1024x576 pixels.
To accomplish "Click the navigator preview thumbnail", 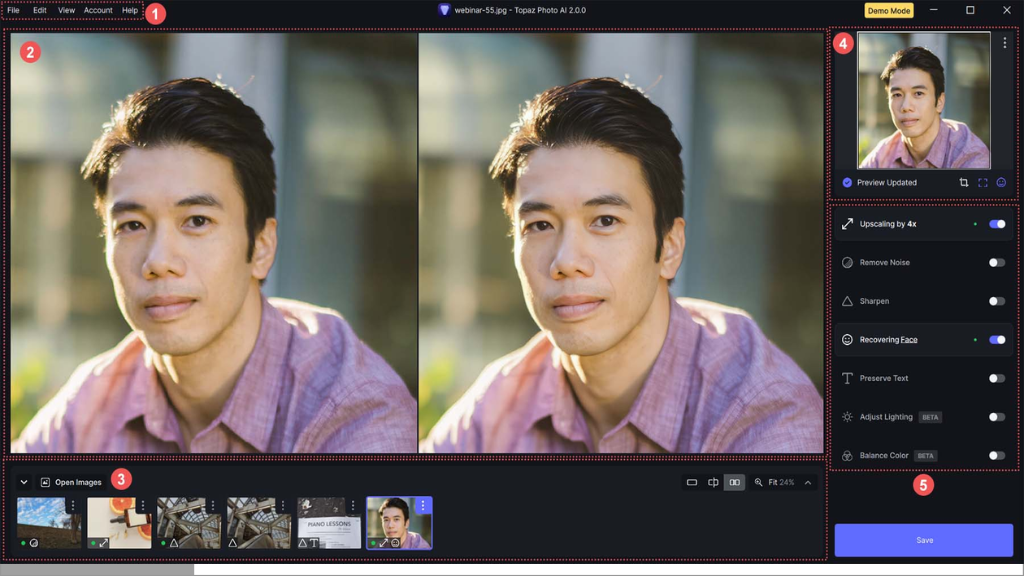I will [923, 101].
